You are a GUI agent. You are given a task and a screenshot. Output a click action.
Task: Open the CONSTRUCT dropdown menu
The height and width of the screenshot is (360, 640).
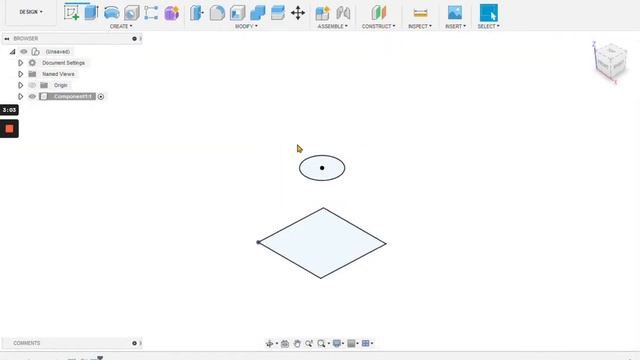(x=378, y=26)
